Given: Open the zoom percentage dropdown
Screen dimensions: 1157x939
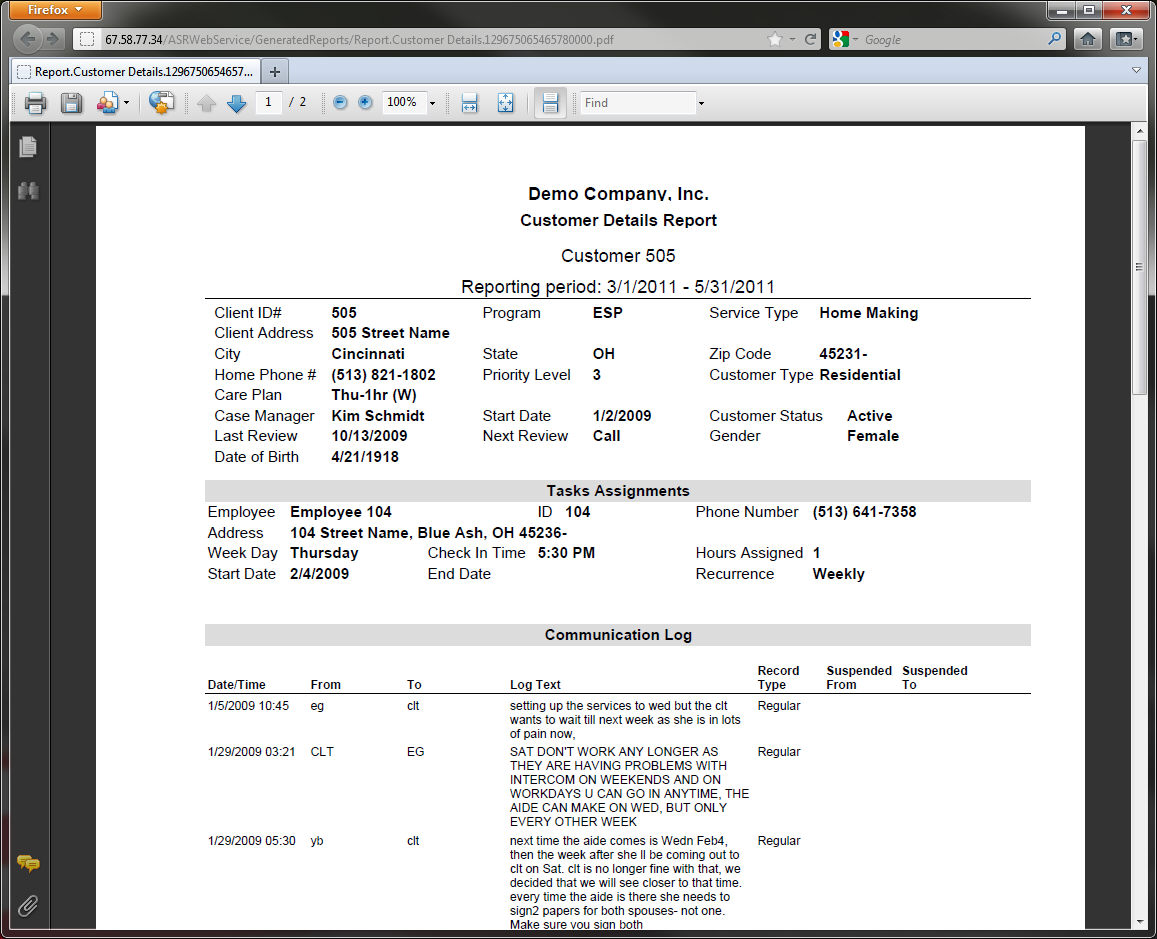Looking at the screenshot, I should [x=432, y=103].
